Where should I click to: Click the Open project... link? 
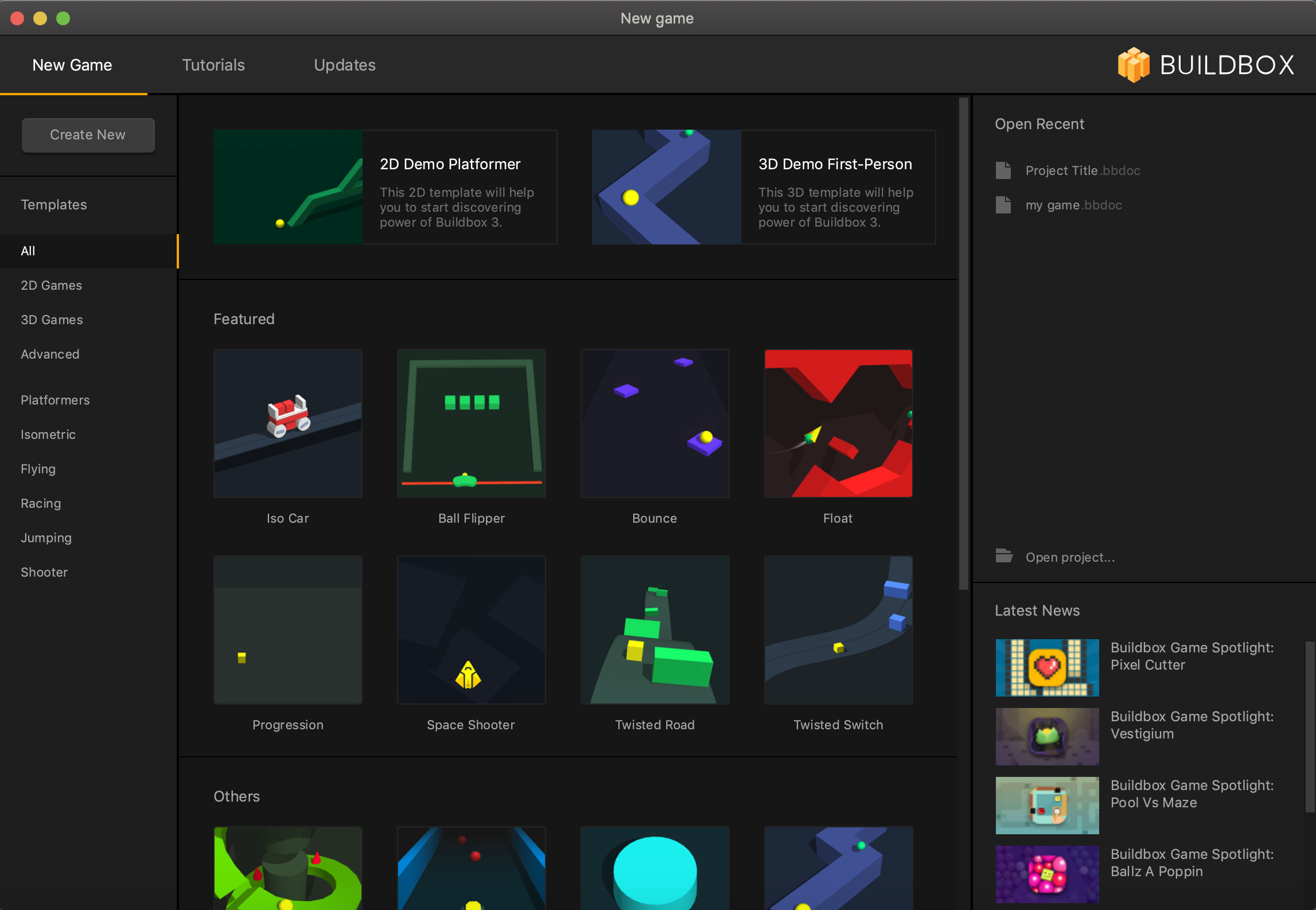[1070, 557]
